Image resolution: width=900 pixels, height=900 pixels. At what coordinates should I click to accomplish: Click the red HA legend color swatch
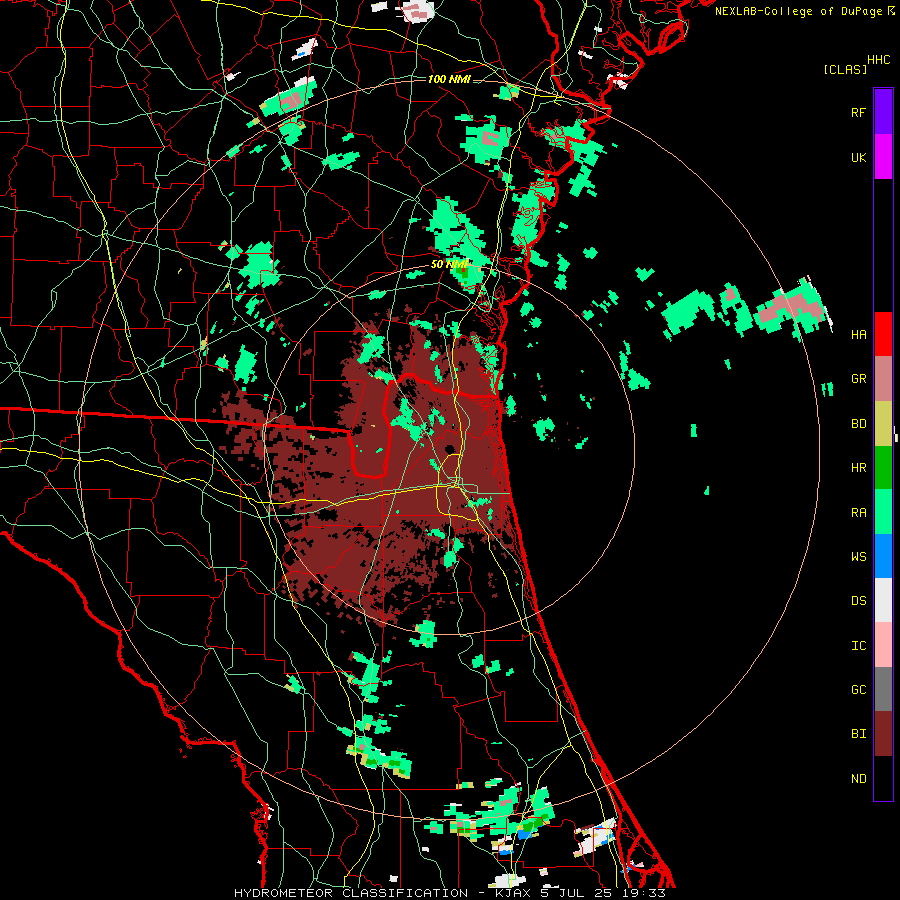tap(883, 334)
